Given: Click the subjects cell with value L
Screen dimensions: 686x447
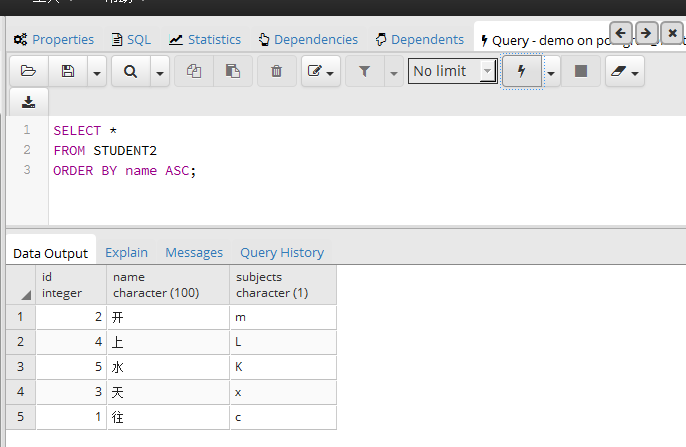Looking at the screenshot, I should pyautogui.click(x=284, y=342).
